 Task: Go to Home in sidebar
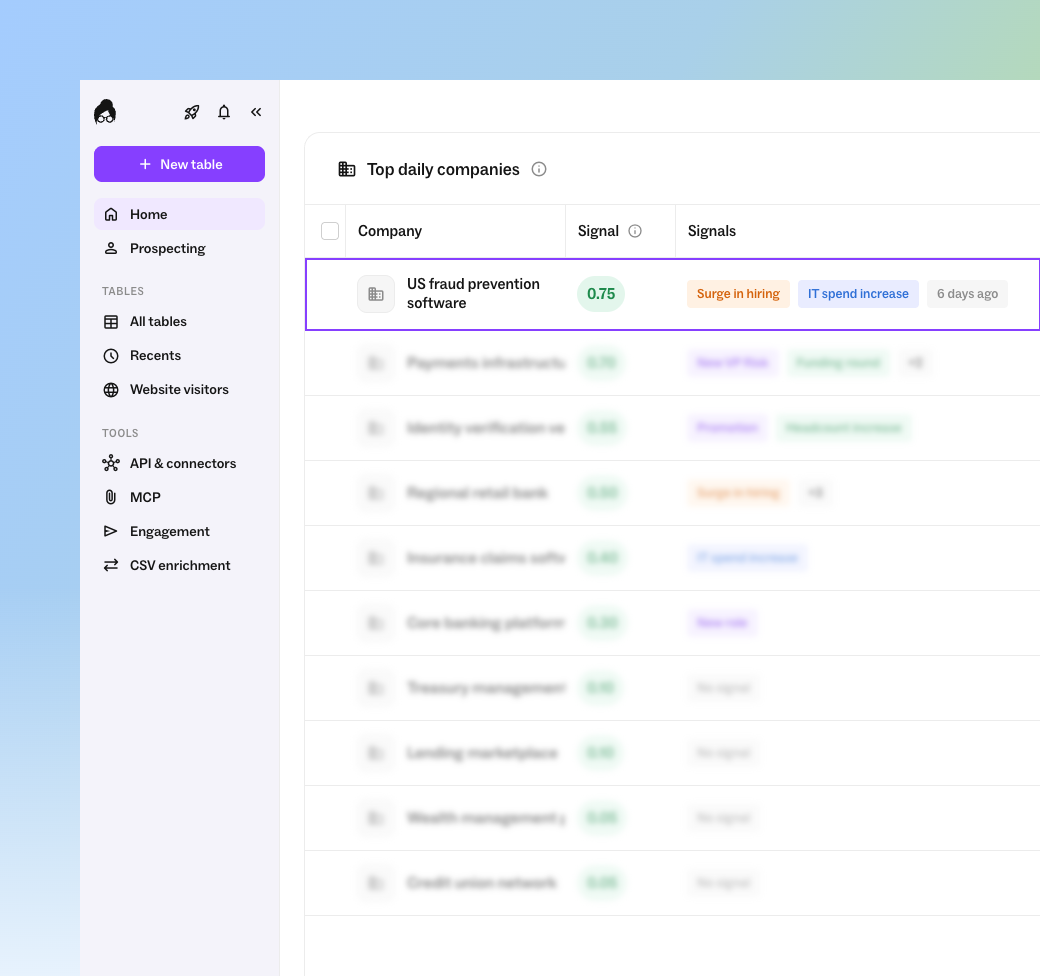pos(180,214)
